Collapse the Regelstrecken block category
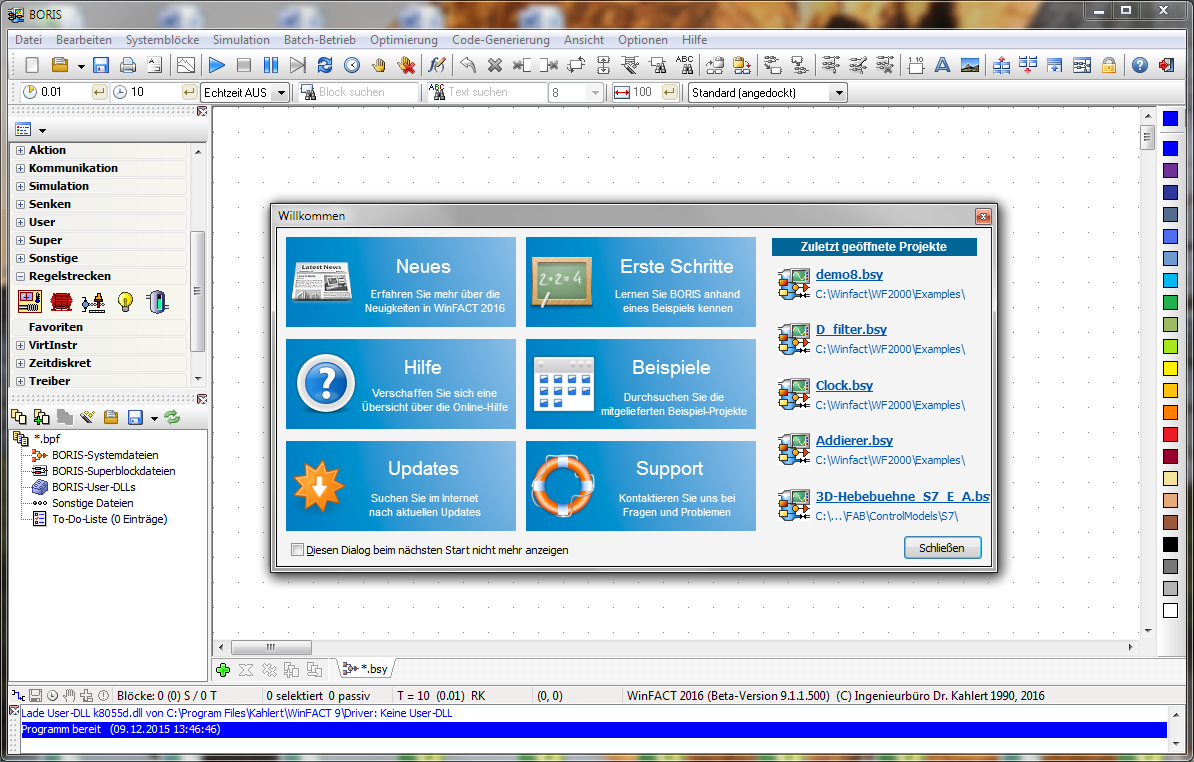 tap(21, 276)
